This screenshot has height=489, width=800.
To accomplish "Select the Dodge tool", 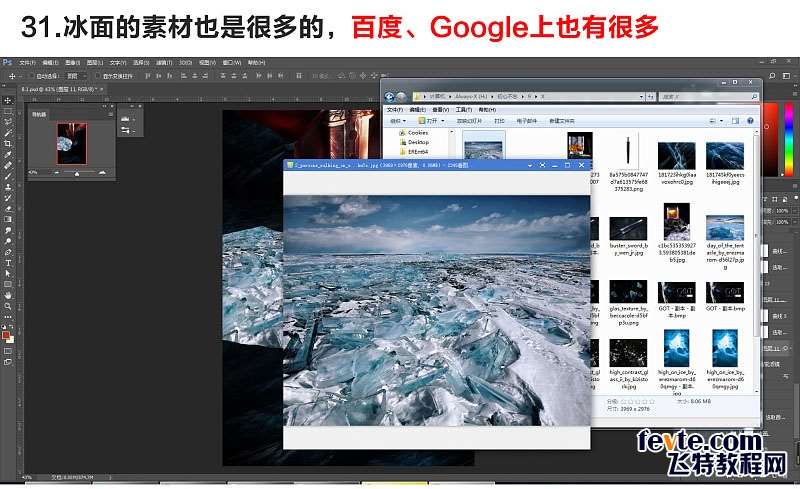I will pos(8,241).
